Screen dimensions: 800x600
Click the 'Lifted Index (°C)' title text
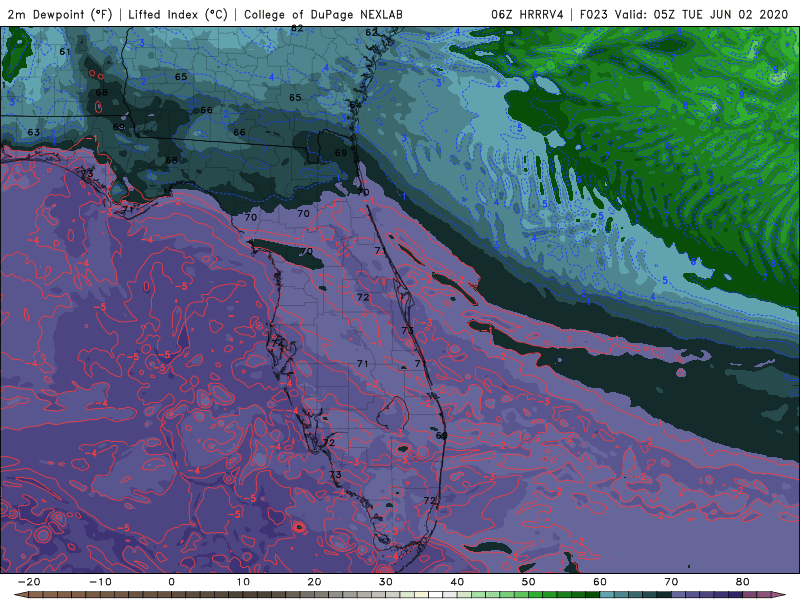point(178,14)
